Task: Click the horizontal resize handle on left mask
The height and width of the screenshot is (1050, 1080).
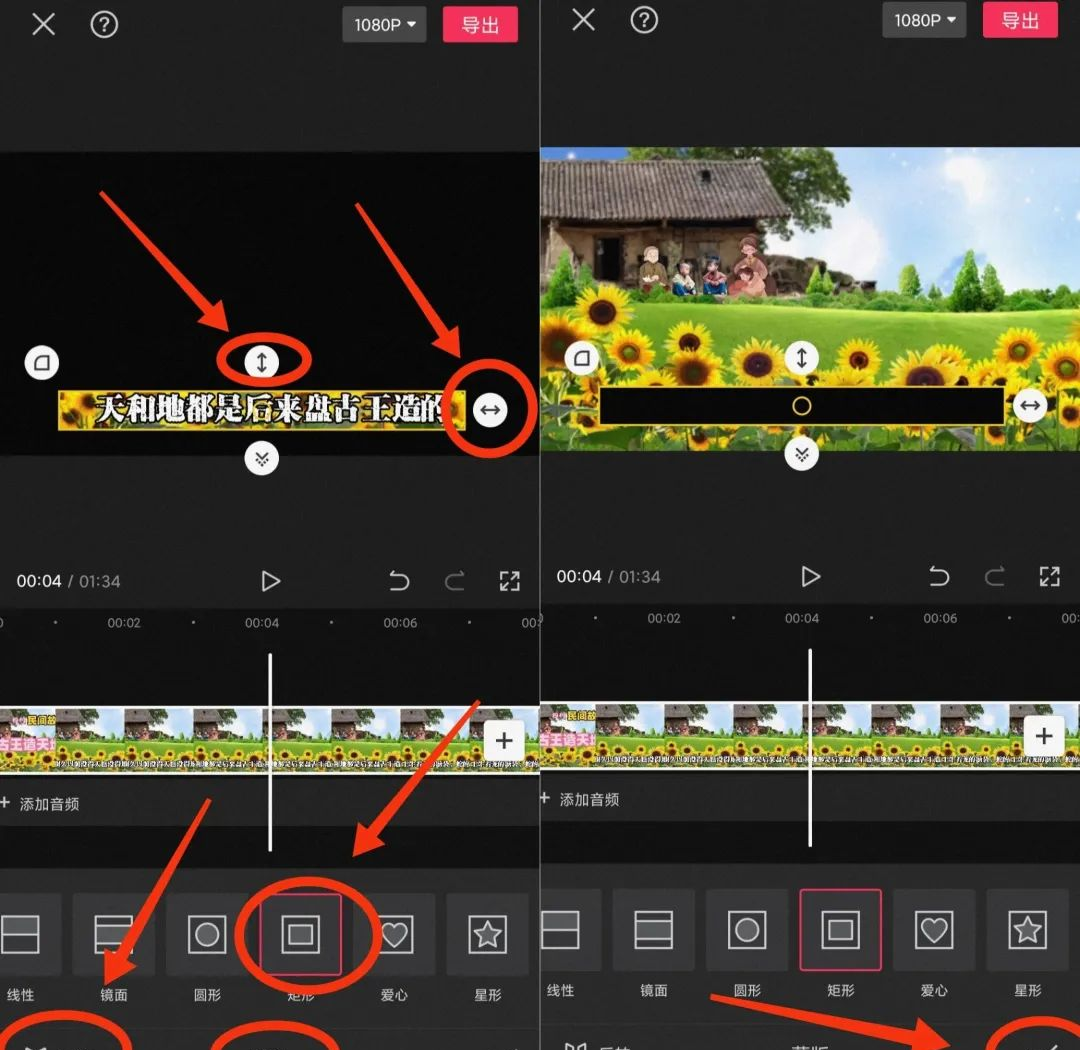Action: (x=490, y=409)
